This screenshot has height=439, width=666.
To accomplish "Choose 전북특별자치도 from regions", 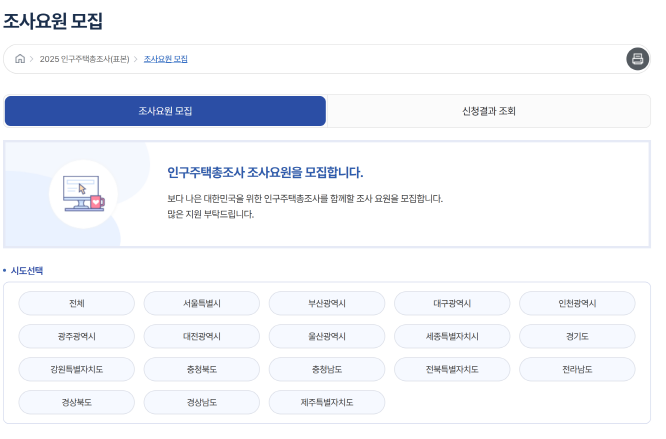I will click(x=452, y=369).
